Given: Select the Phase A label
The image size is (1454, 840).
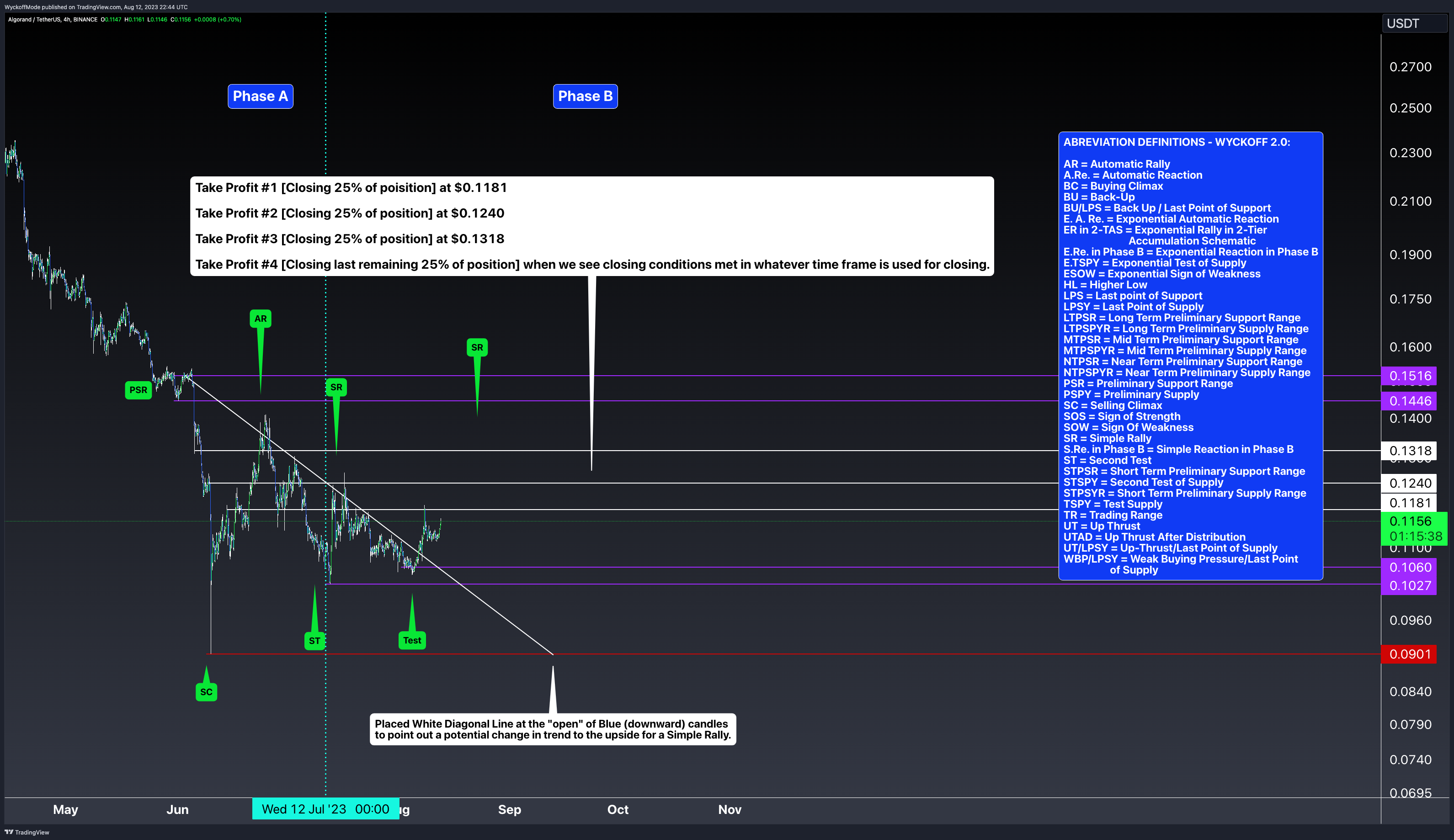Looking at the screenshot, I should pyautogui.click(x=260, y=96).
